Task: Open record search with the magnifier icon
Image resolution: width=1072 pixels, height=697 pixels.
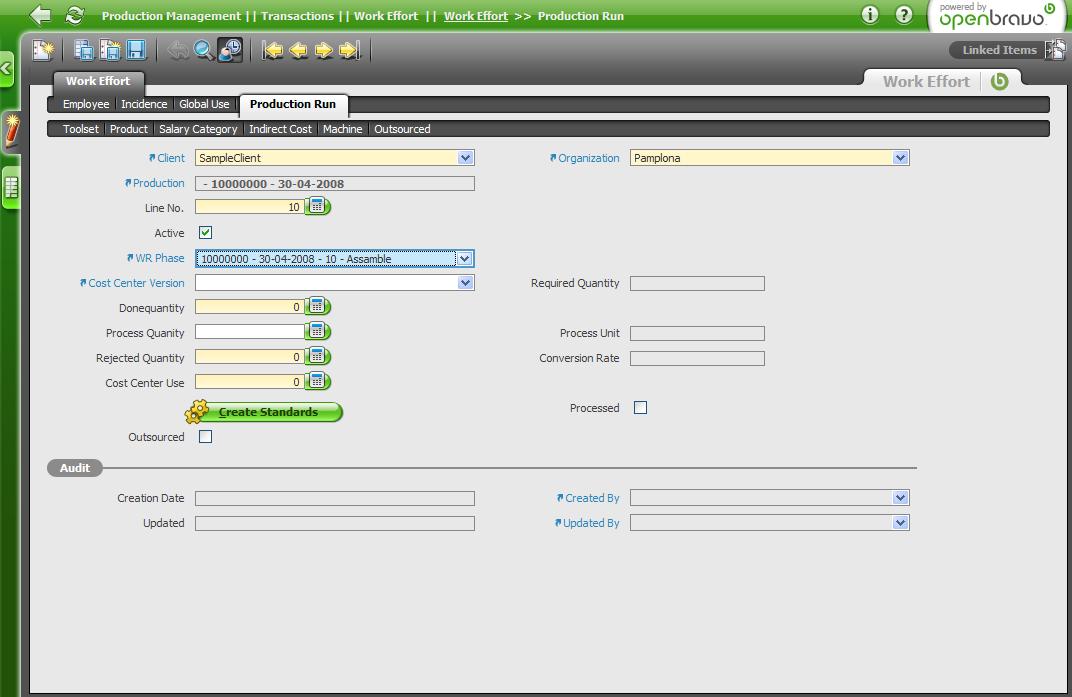Action: pyautogui.click(x=204, y=50)
